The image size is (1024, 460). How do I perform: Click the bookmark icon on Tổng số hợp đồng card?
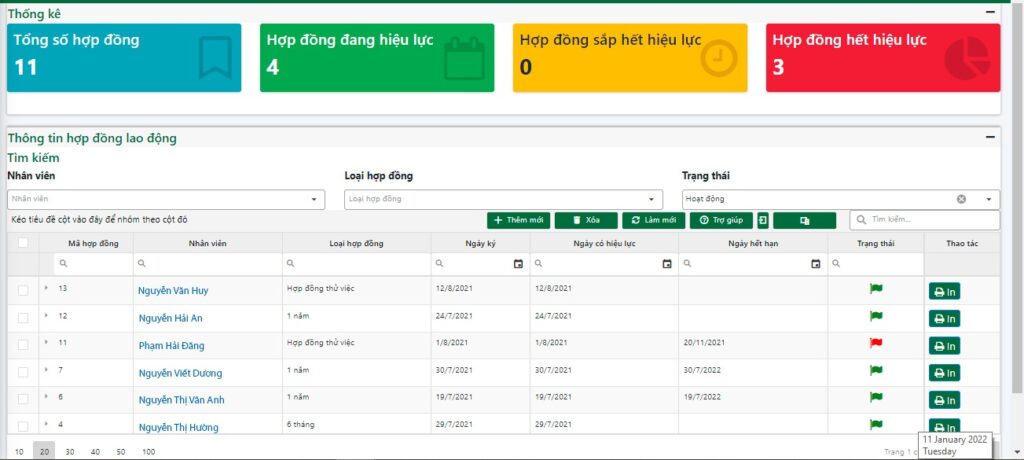(x=216, y=58)
